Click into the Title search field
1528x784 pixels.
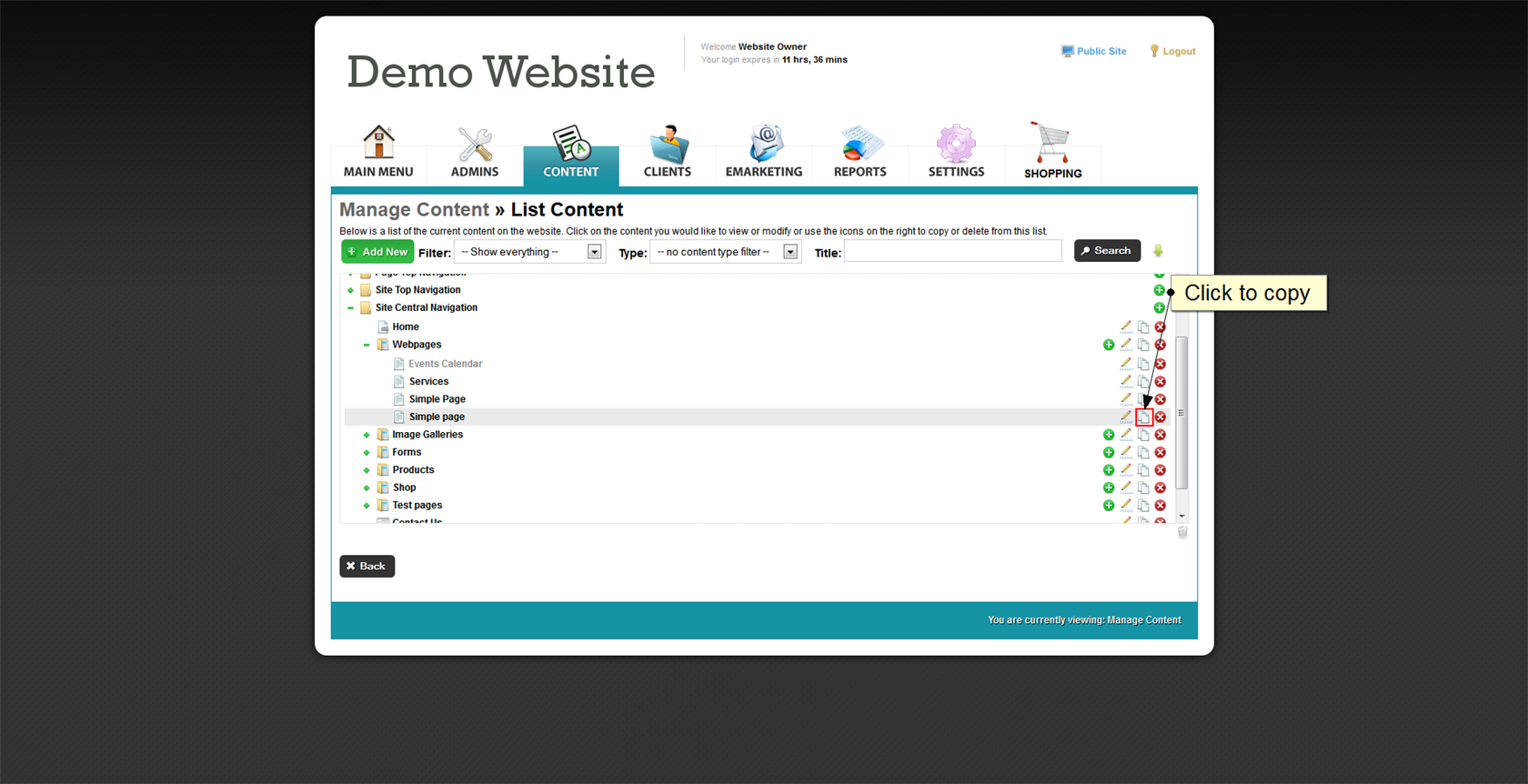click(952, 252)
